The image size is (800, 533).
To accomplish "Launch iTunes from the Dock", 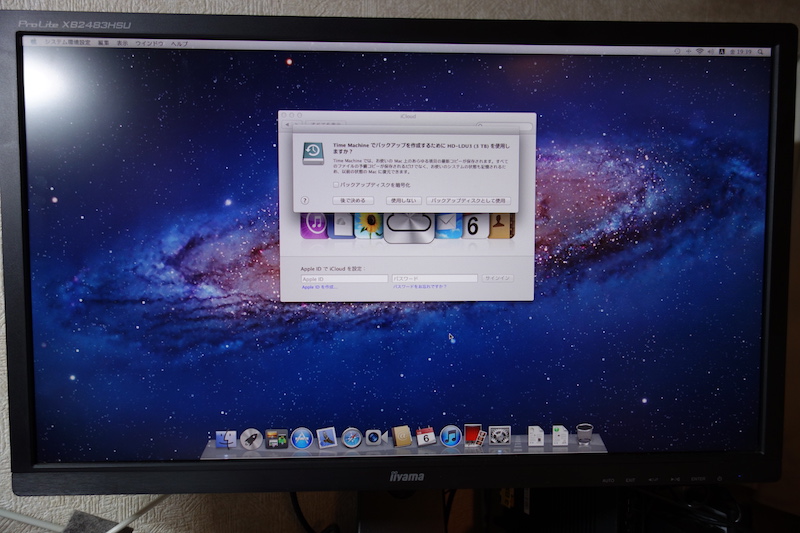I will pos(451,436).
